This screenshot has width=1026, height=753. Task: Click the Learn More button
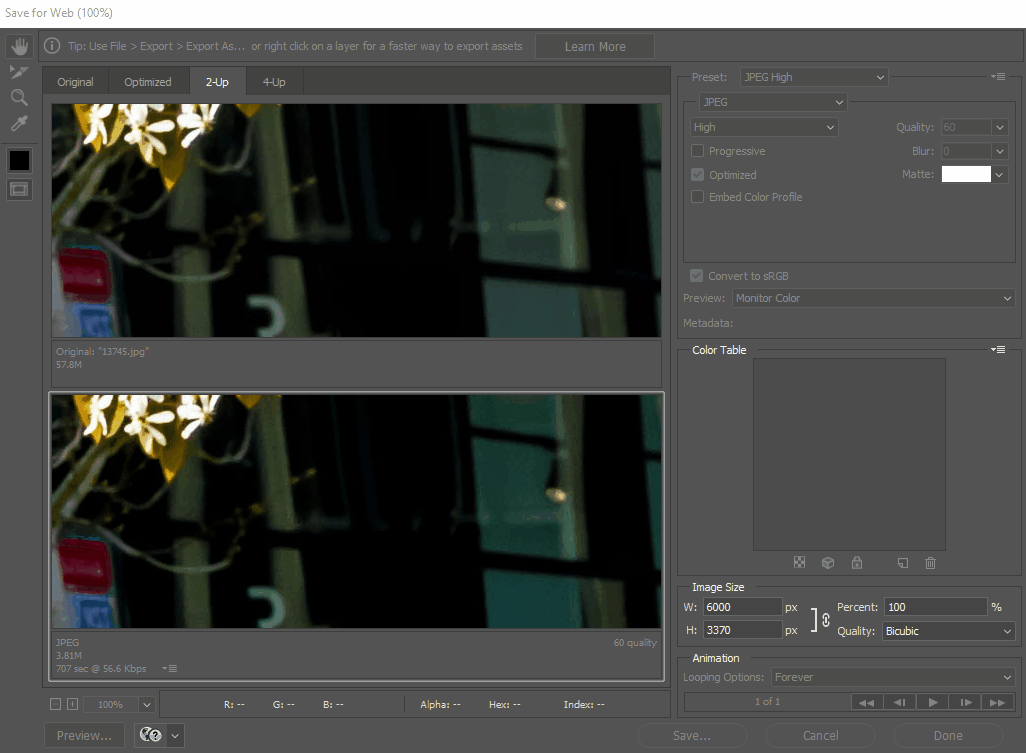[x=595, y=46]
